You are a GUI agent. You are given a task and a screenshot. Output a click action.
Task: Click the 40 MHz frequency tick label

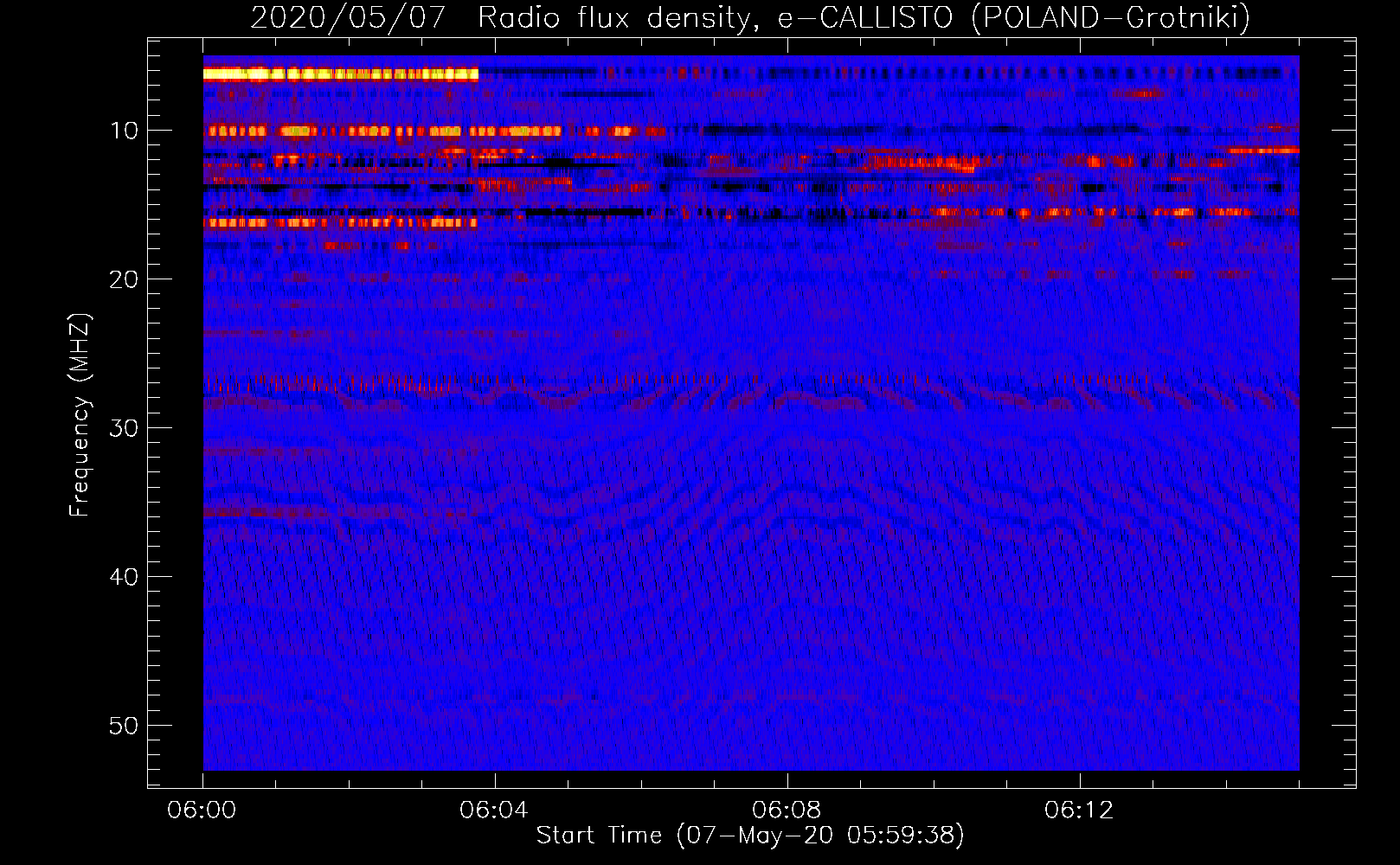click(x=125, y=577)
